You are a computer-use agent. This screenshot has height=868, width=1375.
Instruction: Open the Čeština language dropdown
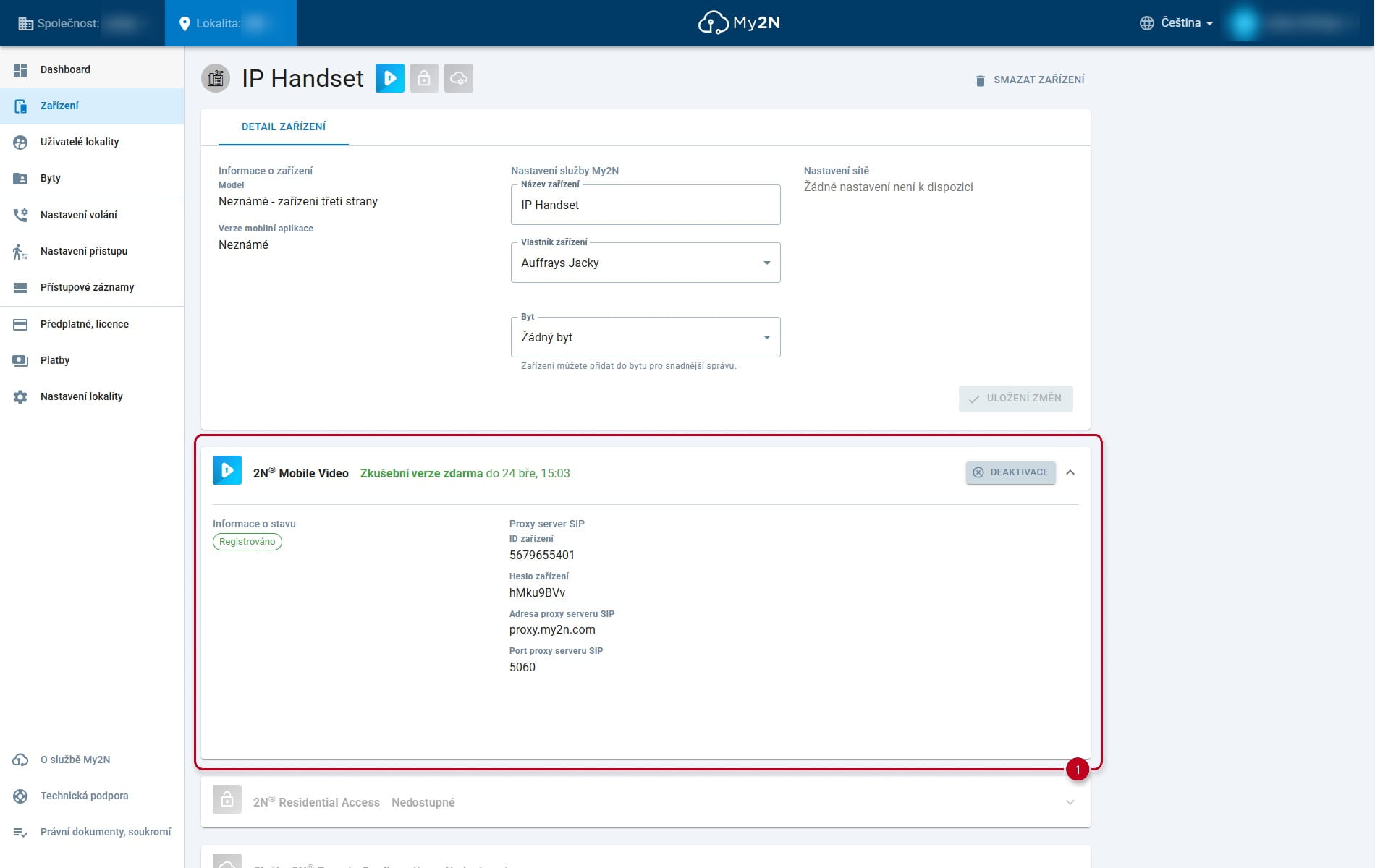pyautogui.click(x=1187, y=23)
